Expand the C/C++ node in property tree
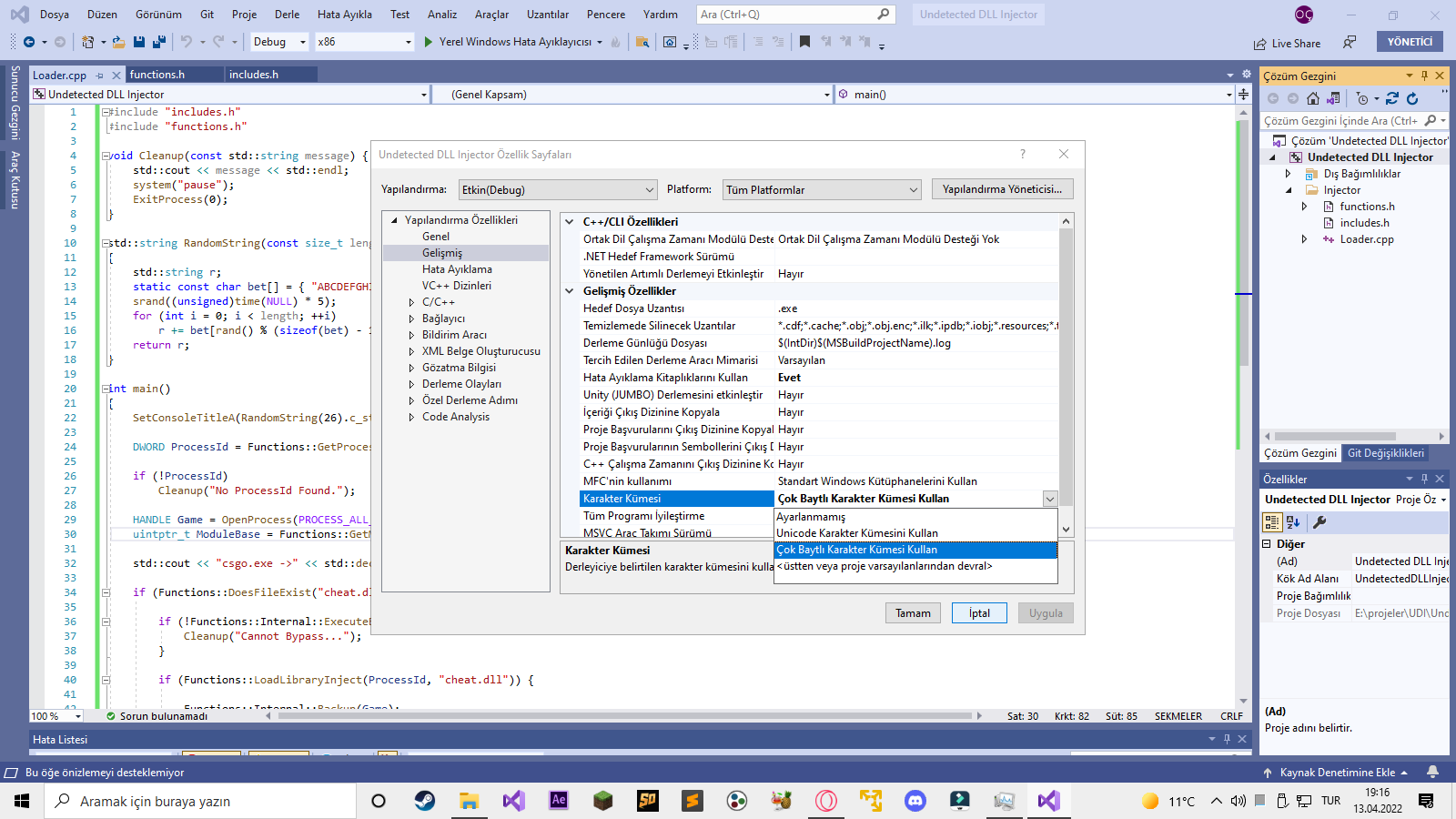Screen dimensions: 1456x819 [411, 302]
